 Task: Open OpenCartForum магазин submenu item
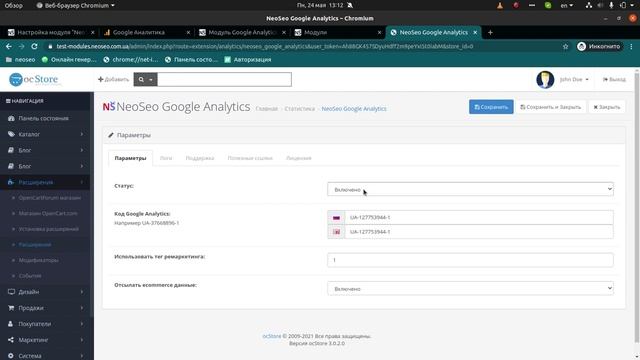[49, 198]
